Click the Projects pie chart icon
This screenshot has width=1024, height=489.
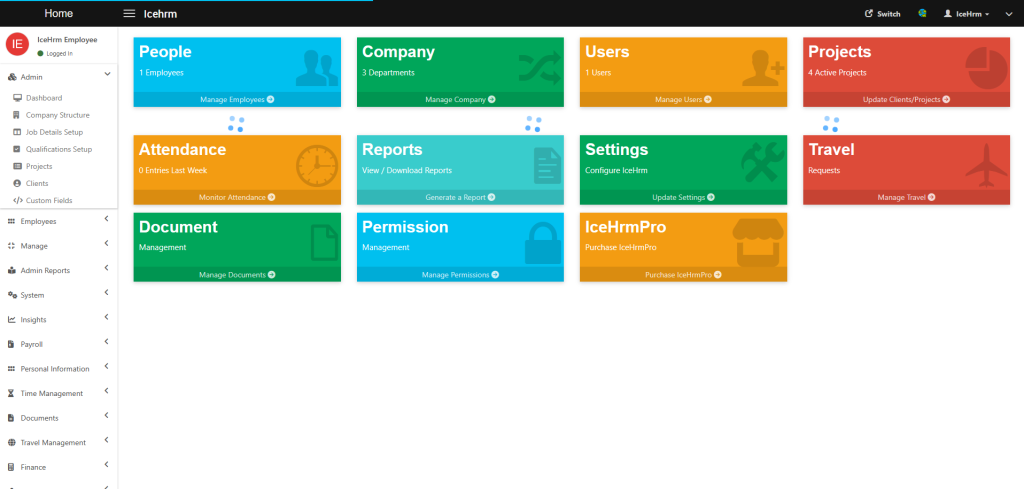[986, 67]
